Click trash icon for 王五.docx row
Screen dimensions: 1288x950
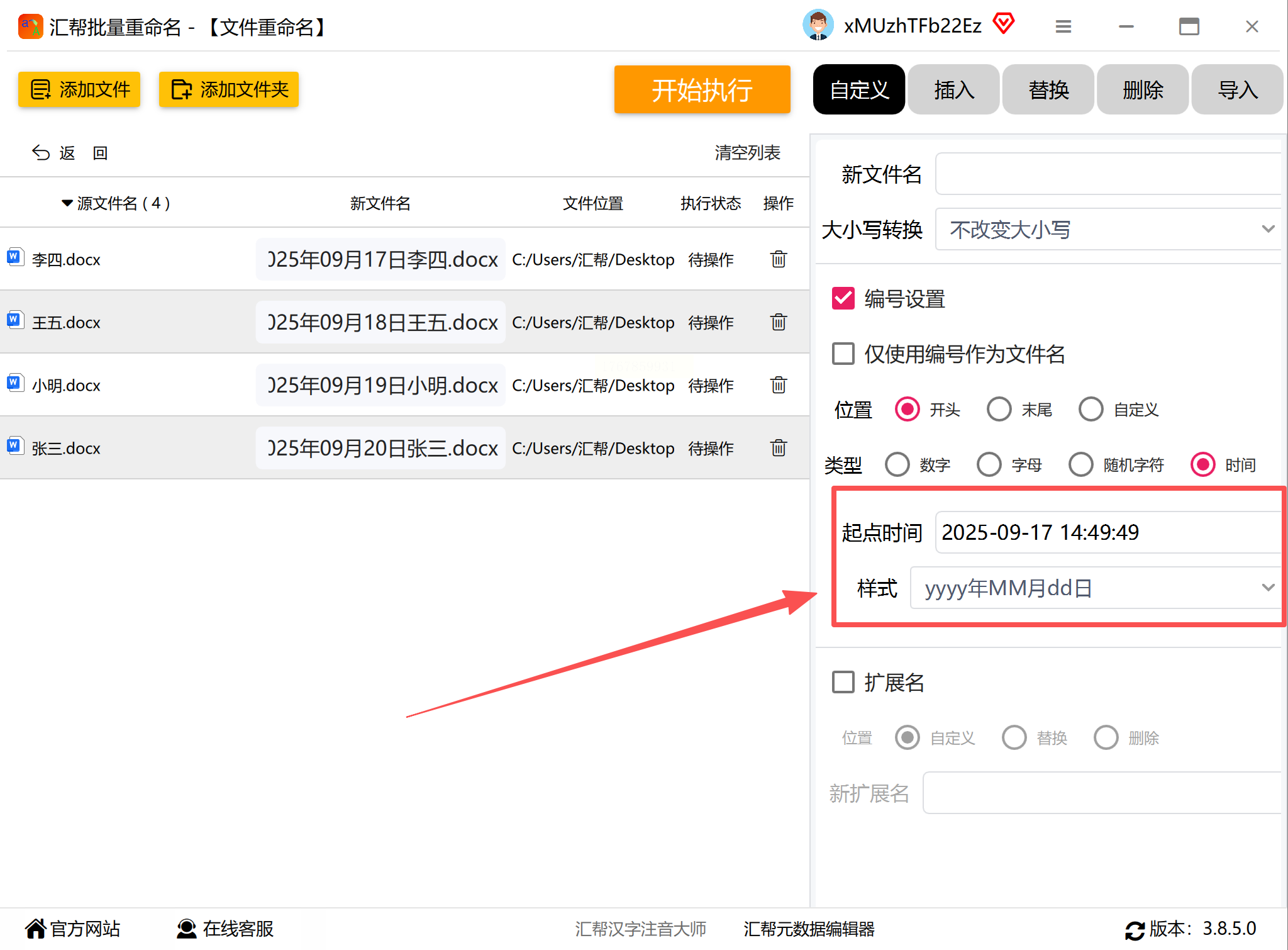tap(778, 322)
